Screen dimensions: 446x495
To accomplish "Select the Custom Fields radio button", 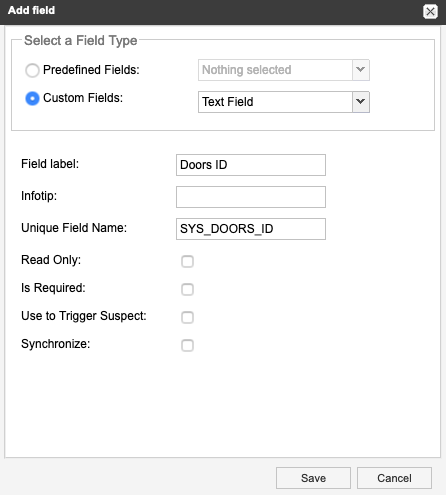I will [x=32, y=99].
